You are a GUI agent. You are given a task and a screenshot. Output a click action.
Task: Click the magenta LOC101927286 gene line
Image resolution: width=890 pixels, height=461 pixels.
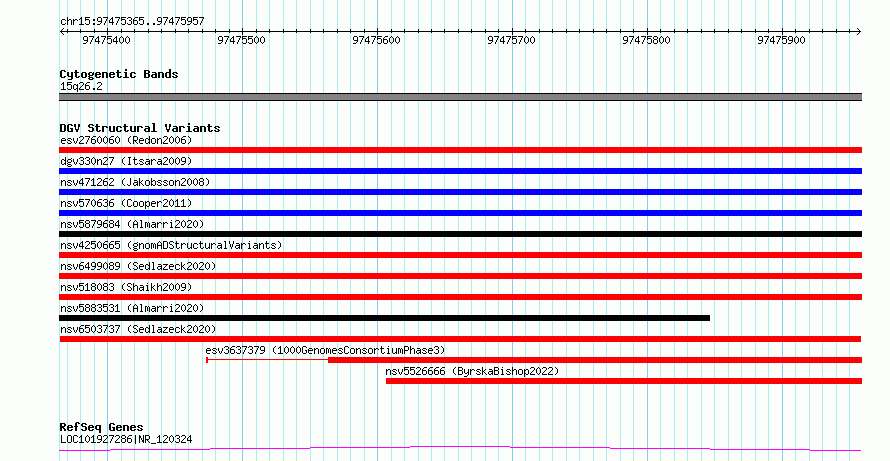click(x=460, y=449)
